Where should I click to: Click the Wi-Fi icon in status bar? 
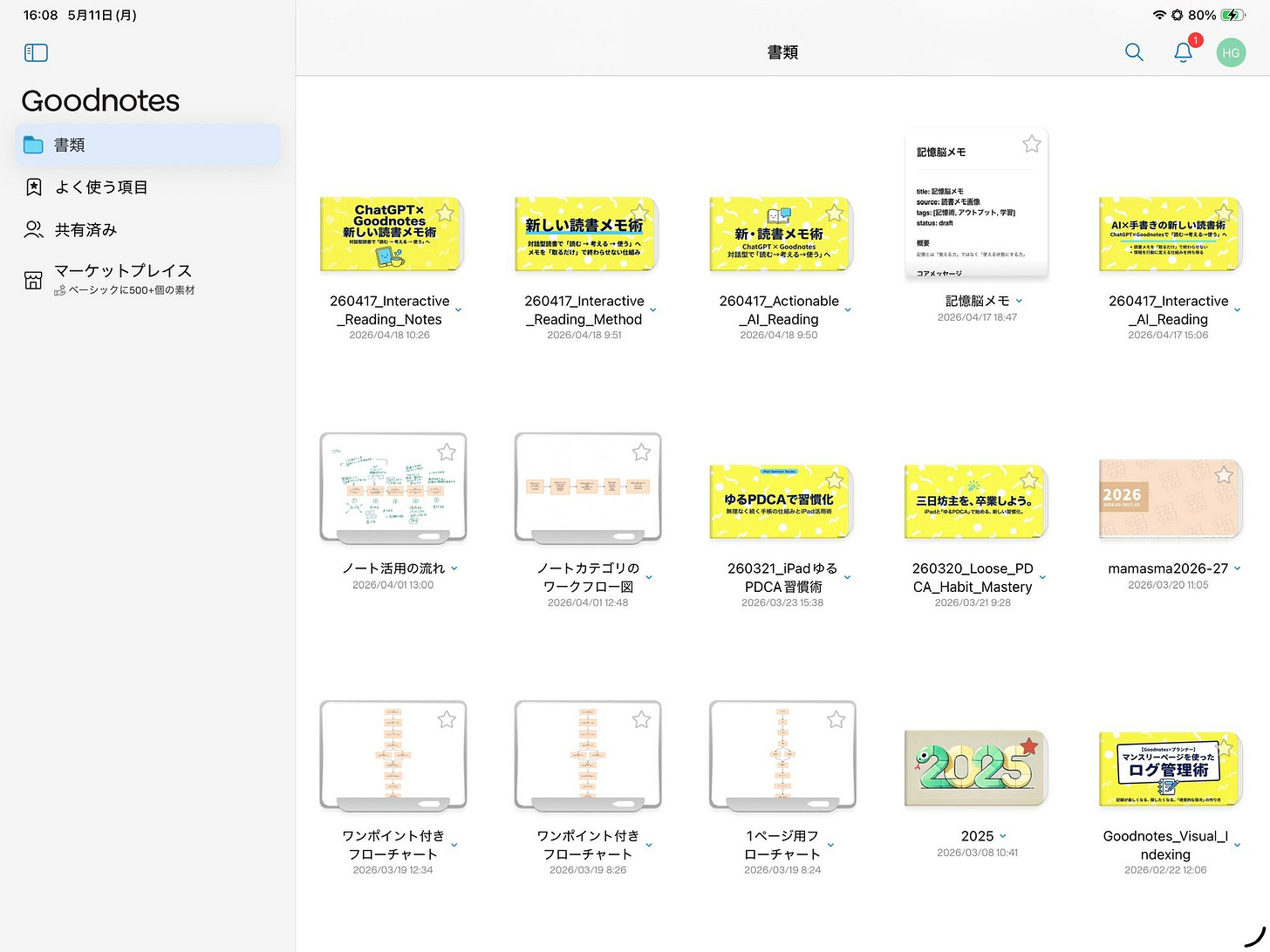coord(1159,15)
